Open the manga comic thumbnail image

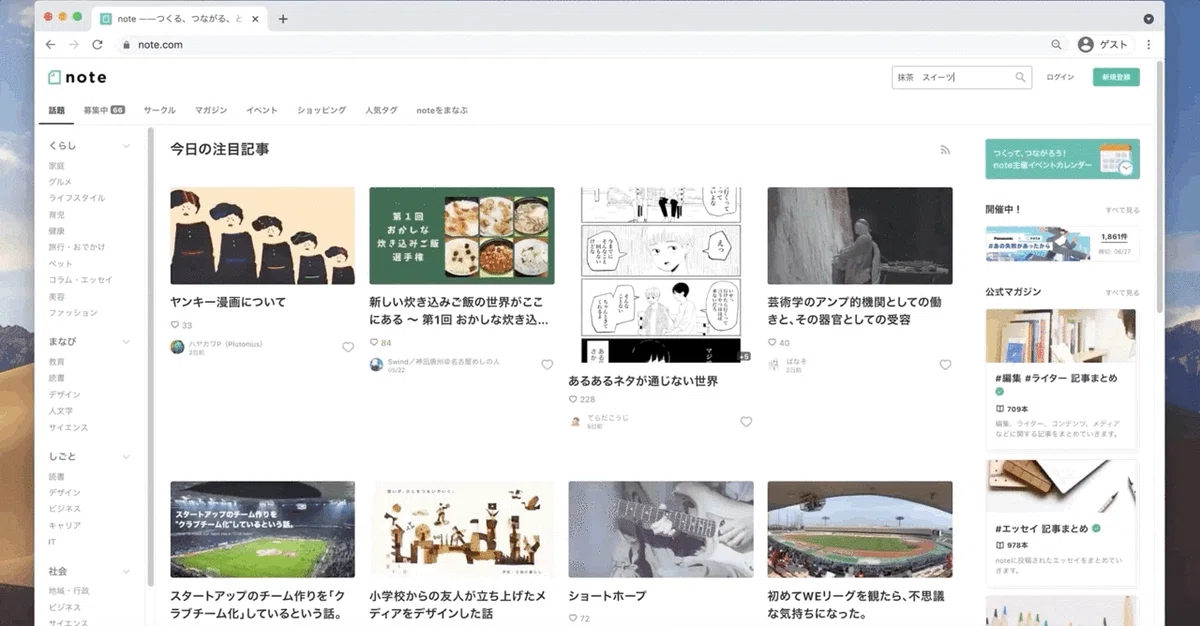[x=661, y=275]
